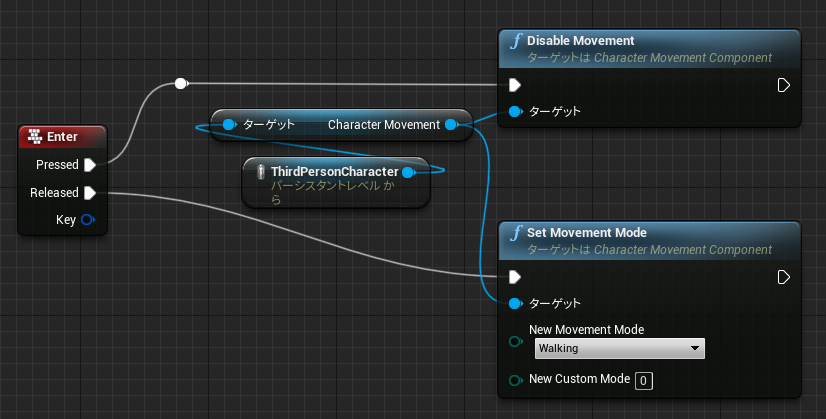Click ThirdPersonCharacter output pin
The height and width of the screenshot is (419, 826).
coord(408,172)
